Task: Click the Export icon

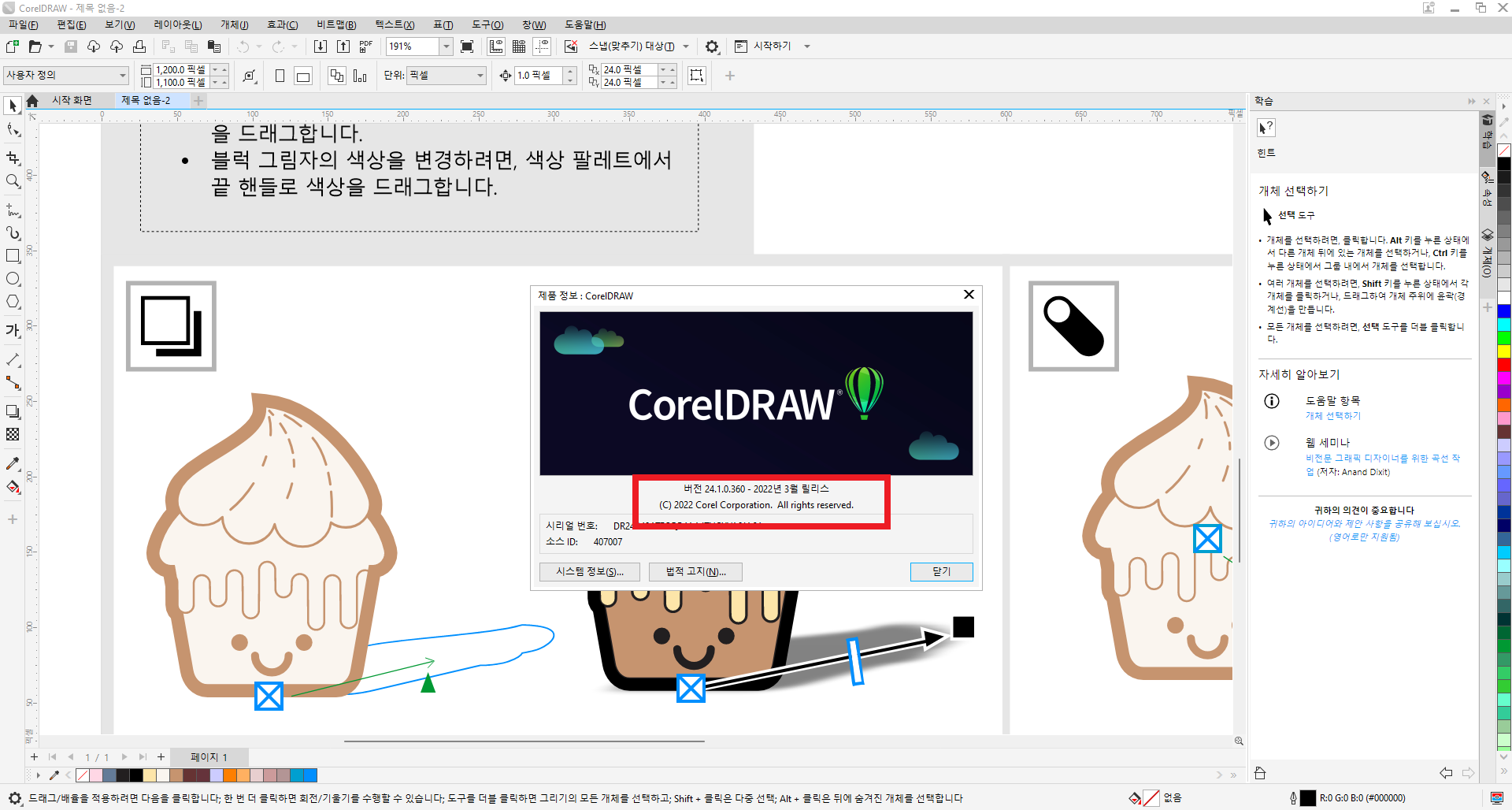Action: point(343,46)
